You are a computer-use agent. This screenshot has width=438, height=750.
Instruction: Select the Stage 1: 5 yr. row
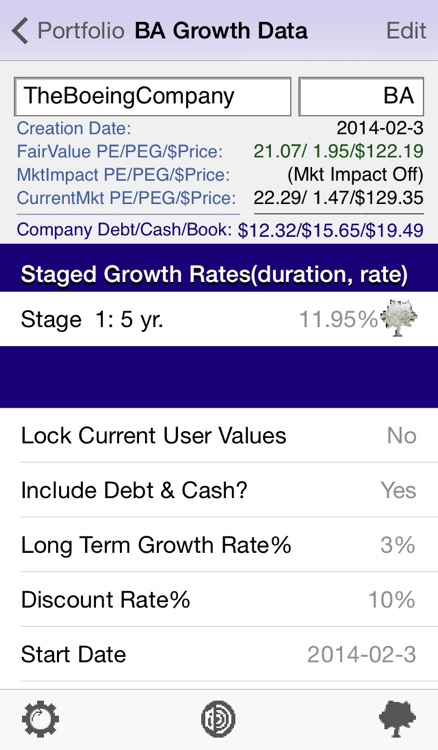pyautogui.click(x=219, y=319)
